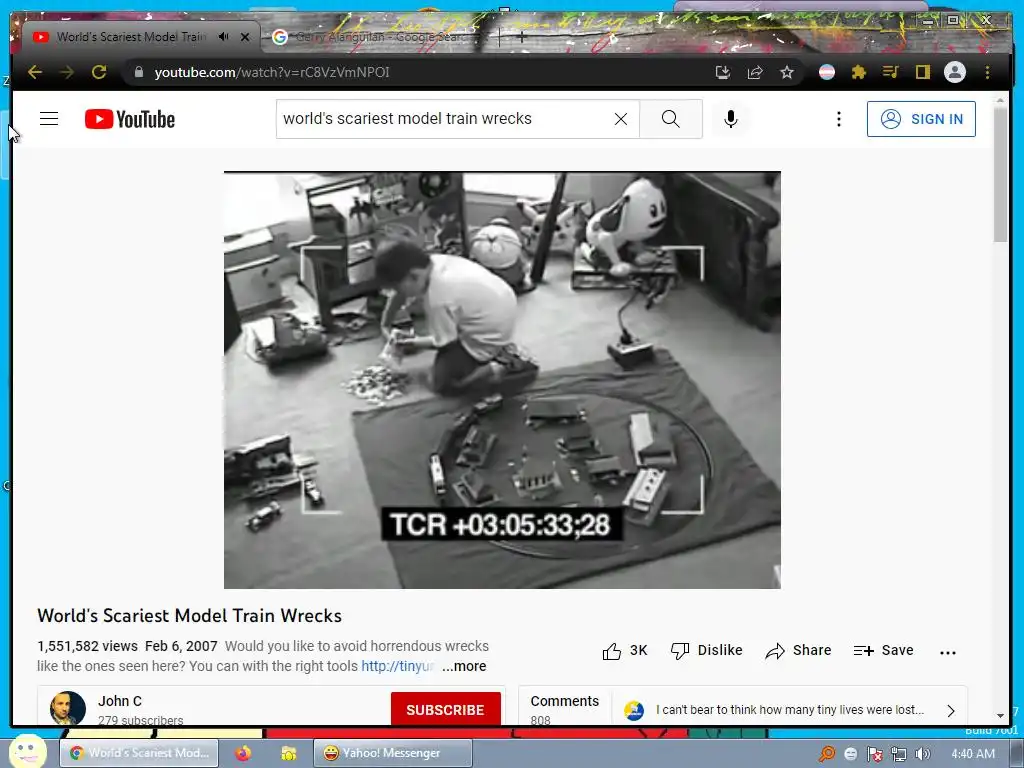Click the striped extension icon in toolbar
This screenshot has height=768, width=1024.
point(827,72)
